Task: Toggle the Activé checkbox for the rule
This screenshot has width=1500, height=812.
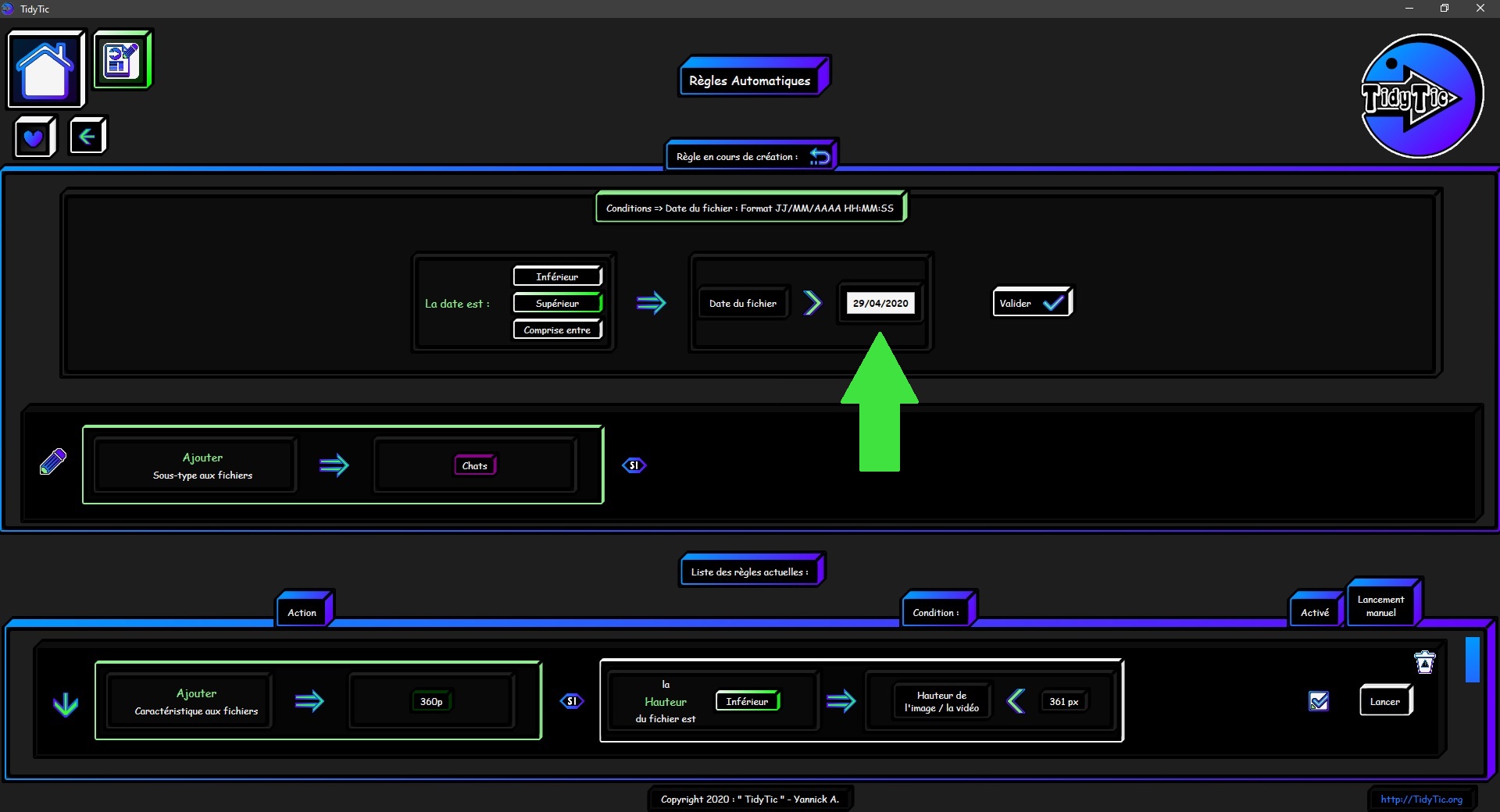Action: [1319, 701]
